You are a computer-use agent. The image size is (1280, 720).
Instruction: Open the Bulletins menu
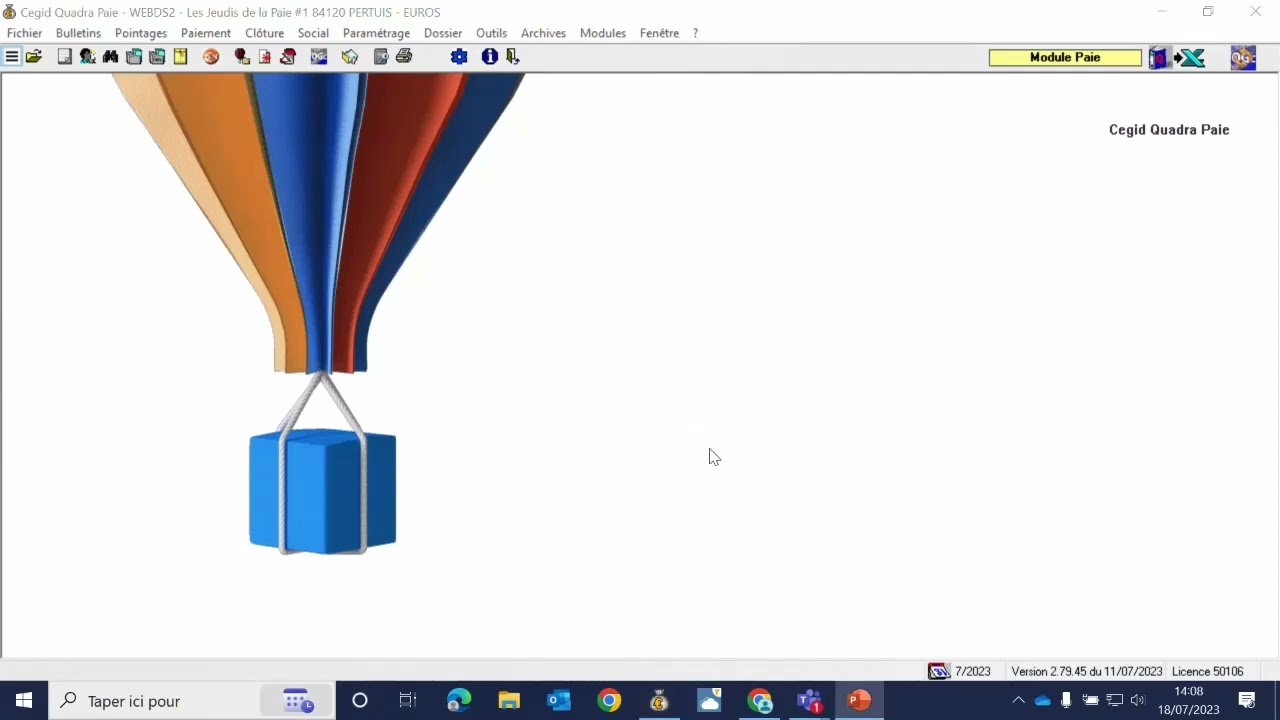click(x=78, y=33)
